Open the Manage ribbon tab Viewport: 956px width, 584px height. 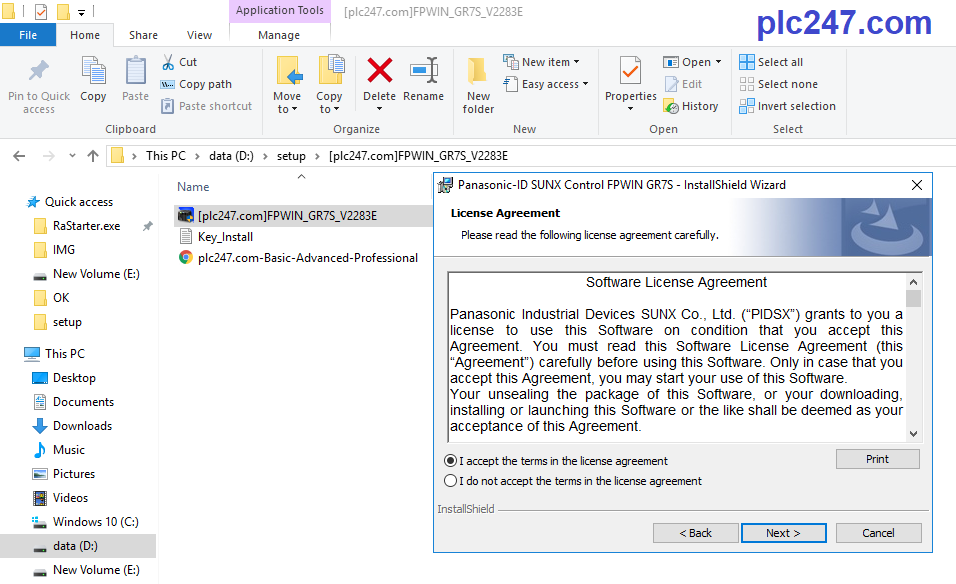[x=279, y=35]
